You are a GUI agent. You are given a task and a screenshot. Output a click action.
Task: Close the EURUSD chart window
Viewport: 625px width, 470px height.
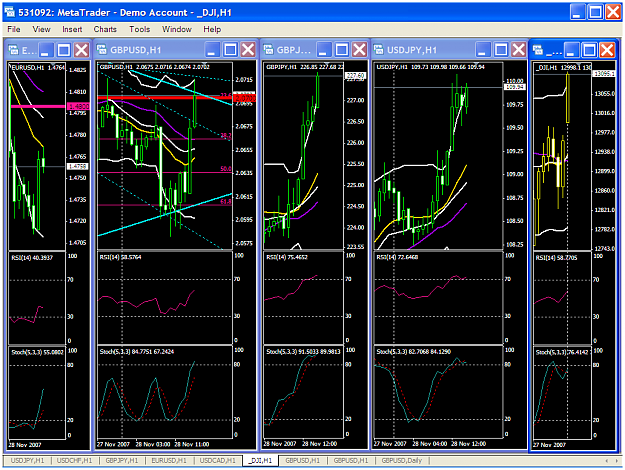tap(82, 50)
